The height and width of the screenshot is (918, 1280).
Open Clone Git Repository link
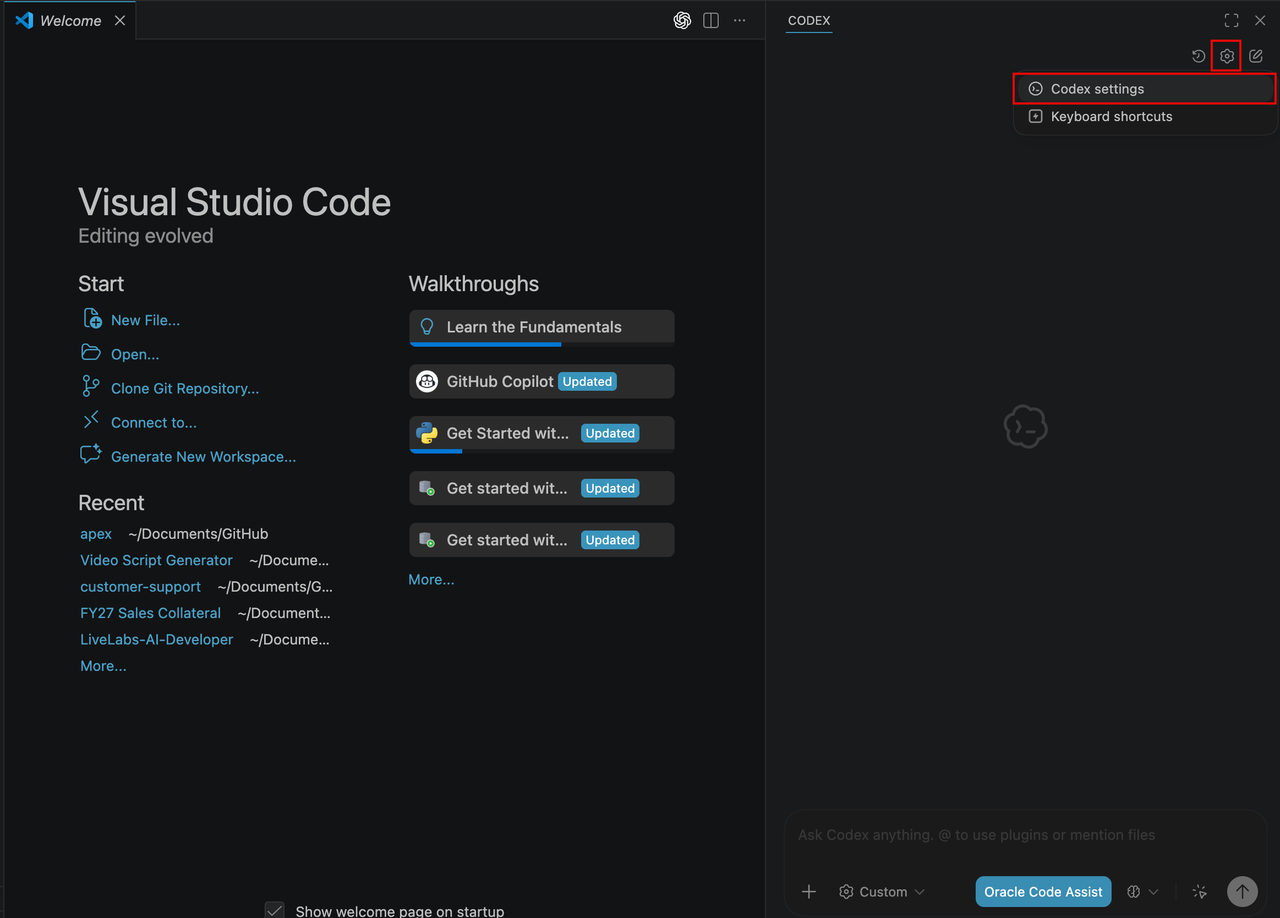point(184,389)
